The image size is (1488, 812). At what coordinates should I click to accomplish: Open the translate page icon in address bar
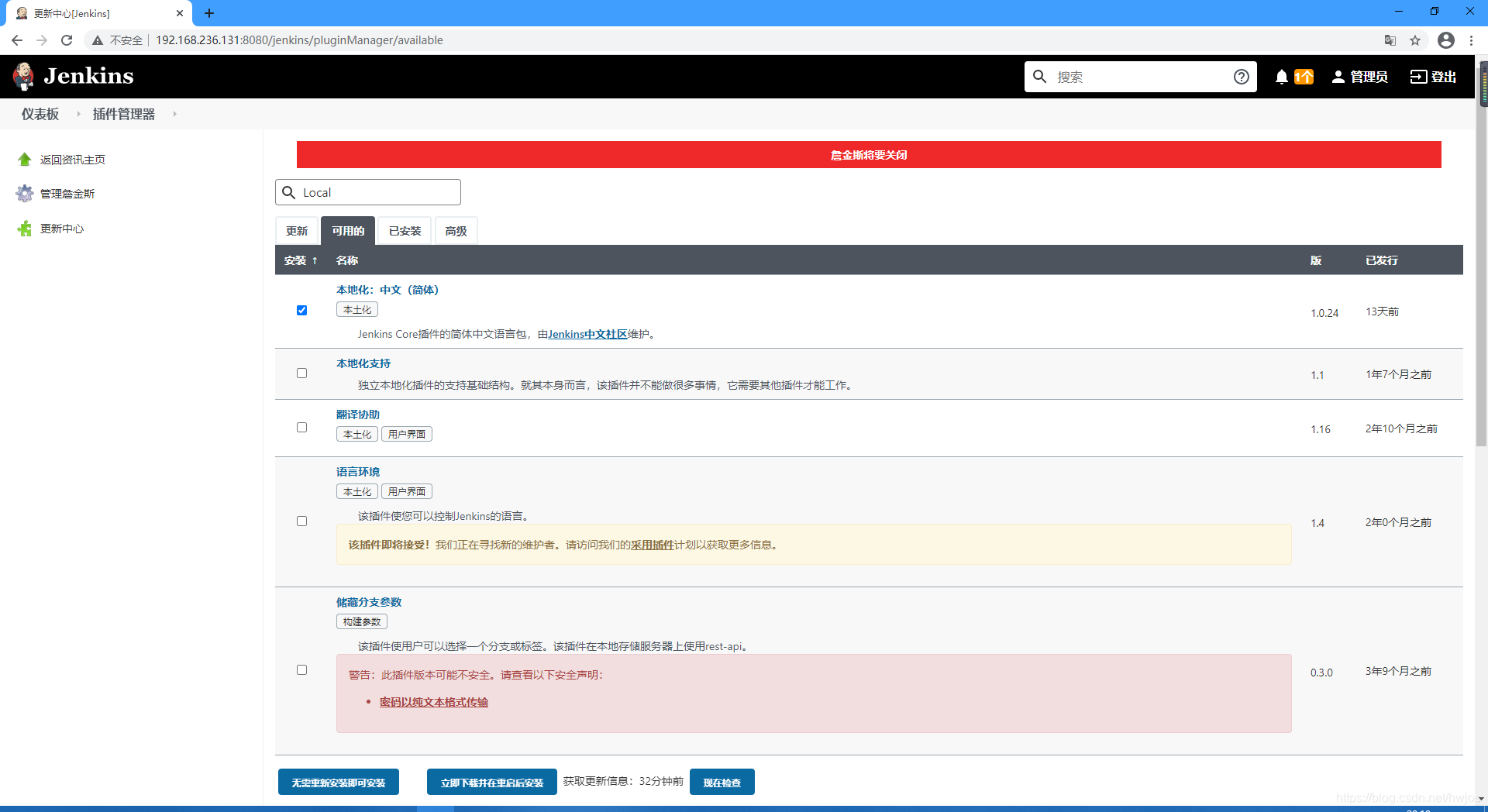tap(1390, 40)
